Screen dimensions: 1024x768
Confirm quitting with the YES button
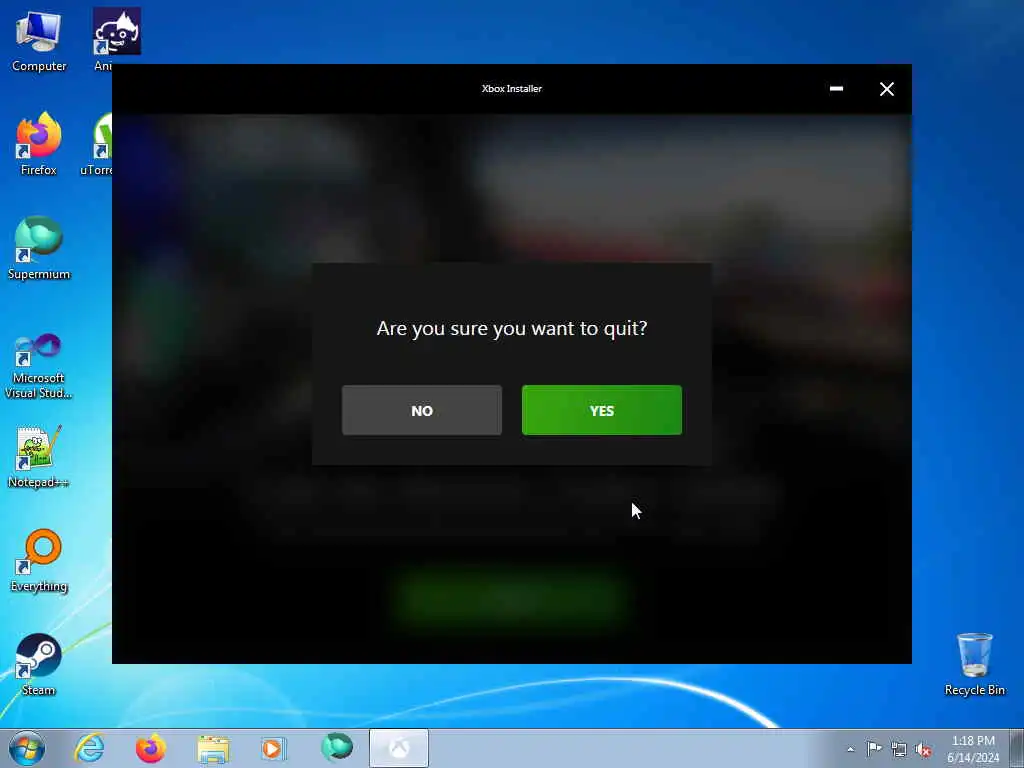[601, 410]
